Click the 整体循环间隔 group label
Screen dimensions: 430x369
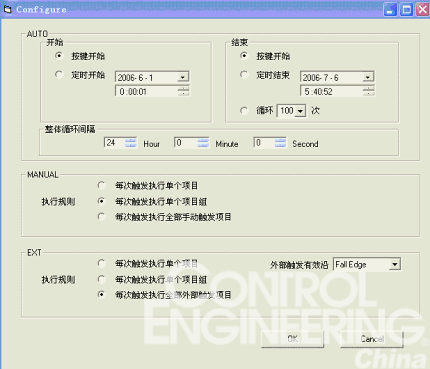(70, 129)
